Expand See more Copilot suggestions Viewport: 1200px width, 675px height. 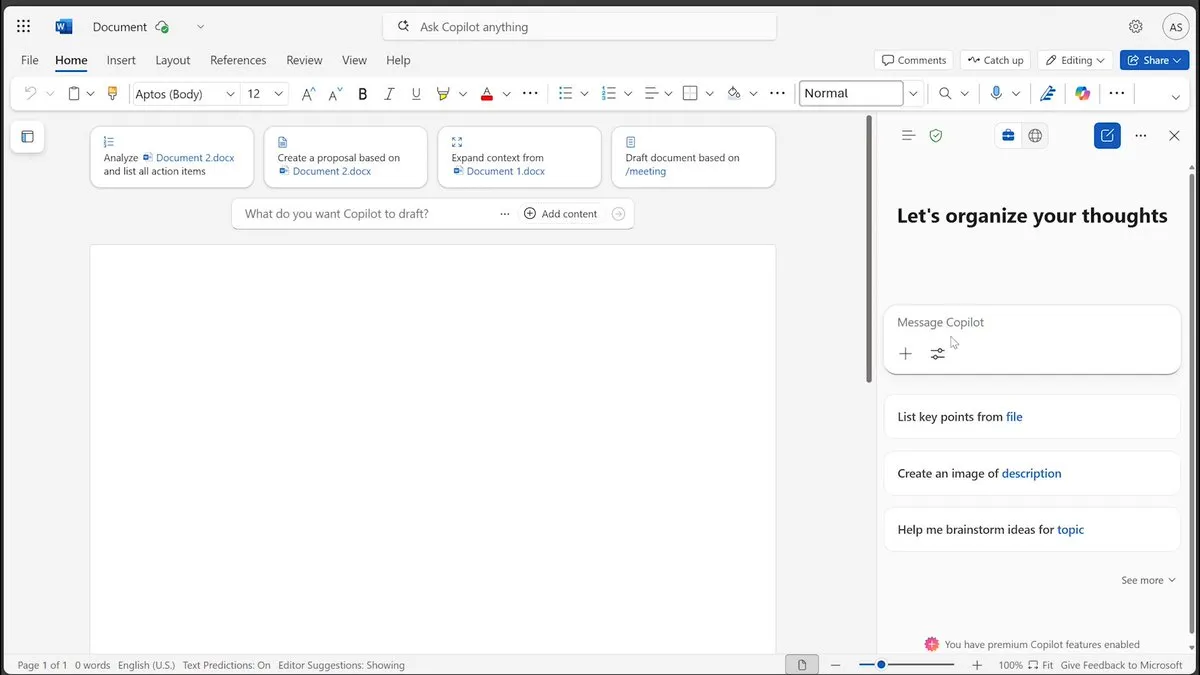[1146, 580]
